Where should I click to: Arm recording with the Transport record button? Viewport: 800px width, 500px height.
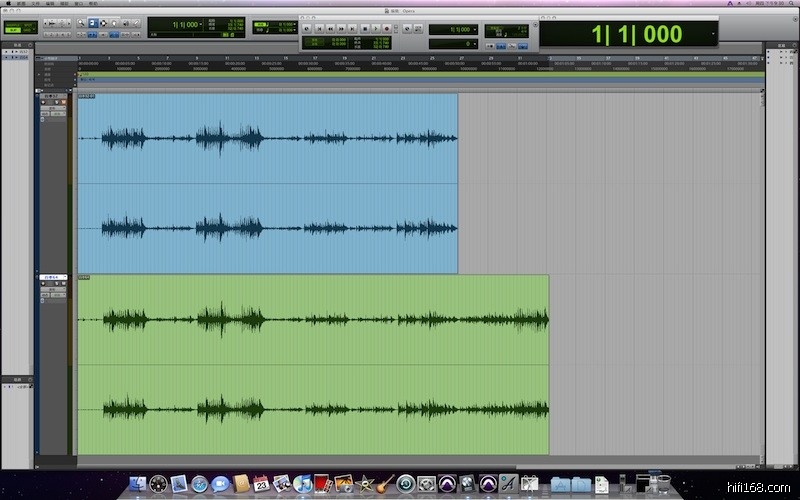click(387, 29)
